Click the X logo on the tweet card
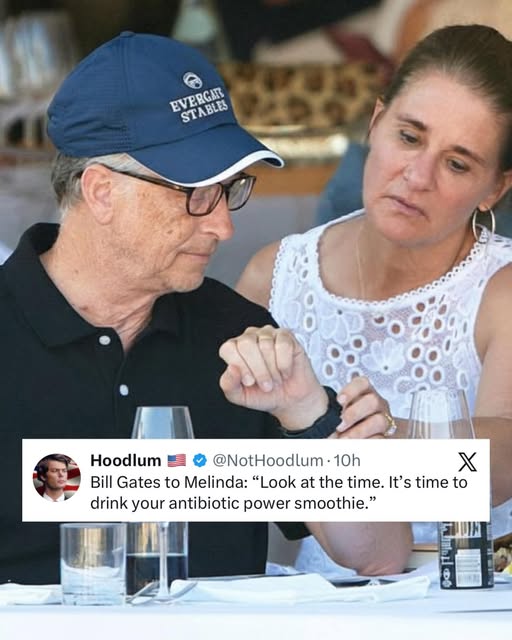The height and width of the screenshot is (640, 512). point(467,462)
